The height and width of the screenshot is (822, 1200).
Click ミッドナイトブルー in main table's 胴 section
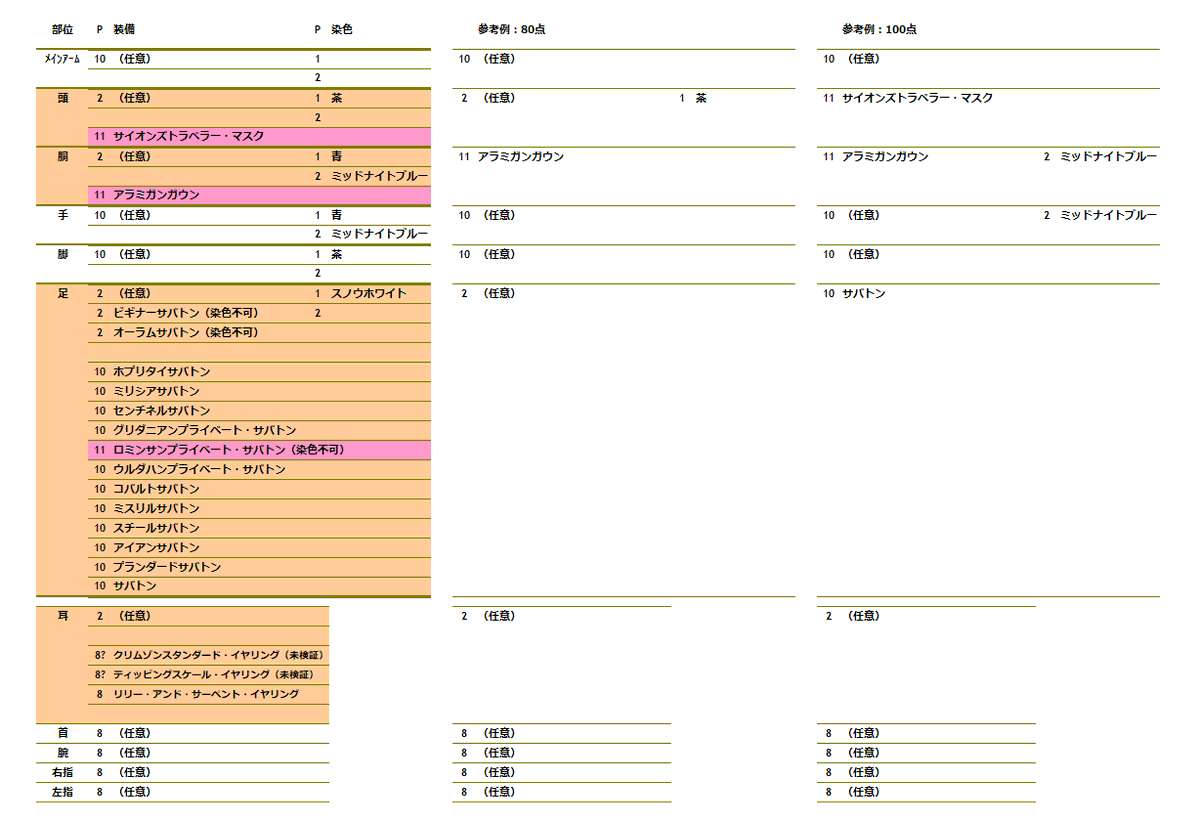(379, 176)
